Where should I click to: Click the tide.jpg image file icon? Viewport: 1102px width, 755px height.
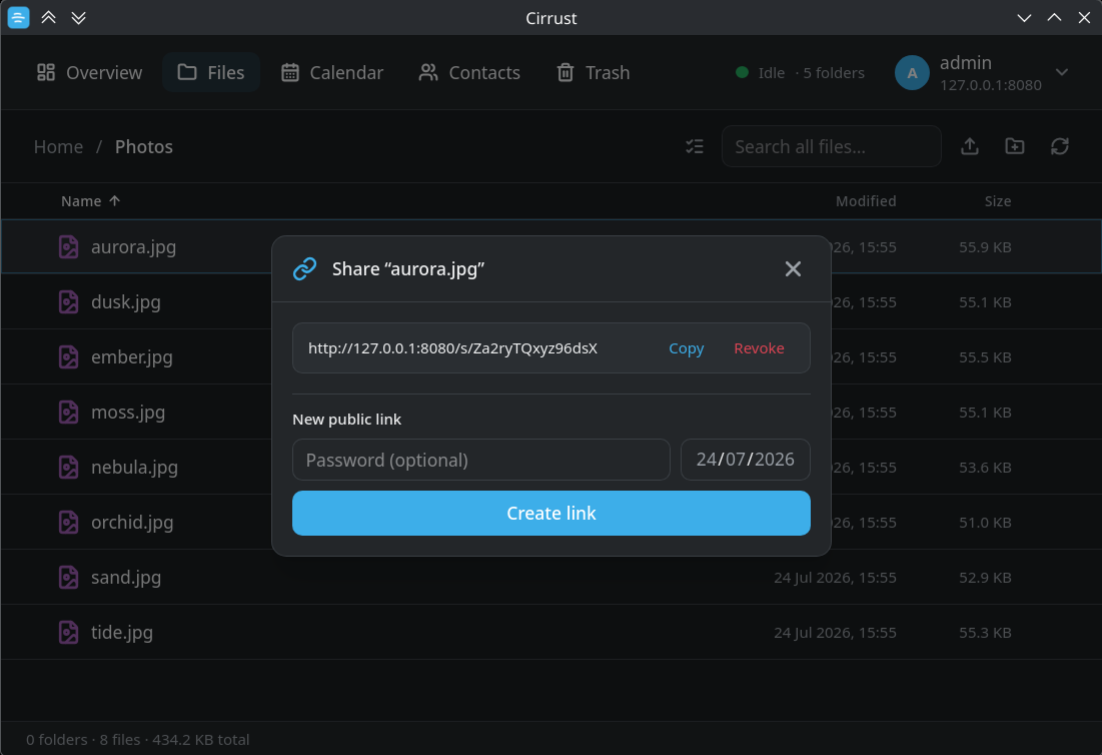[68, 632]
